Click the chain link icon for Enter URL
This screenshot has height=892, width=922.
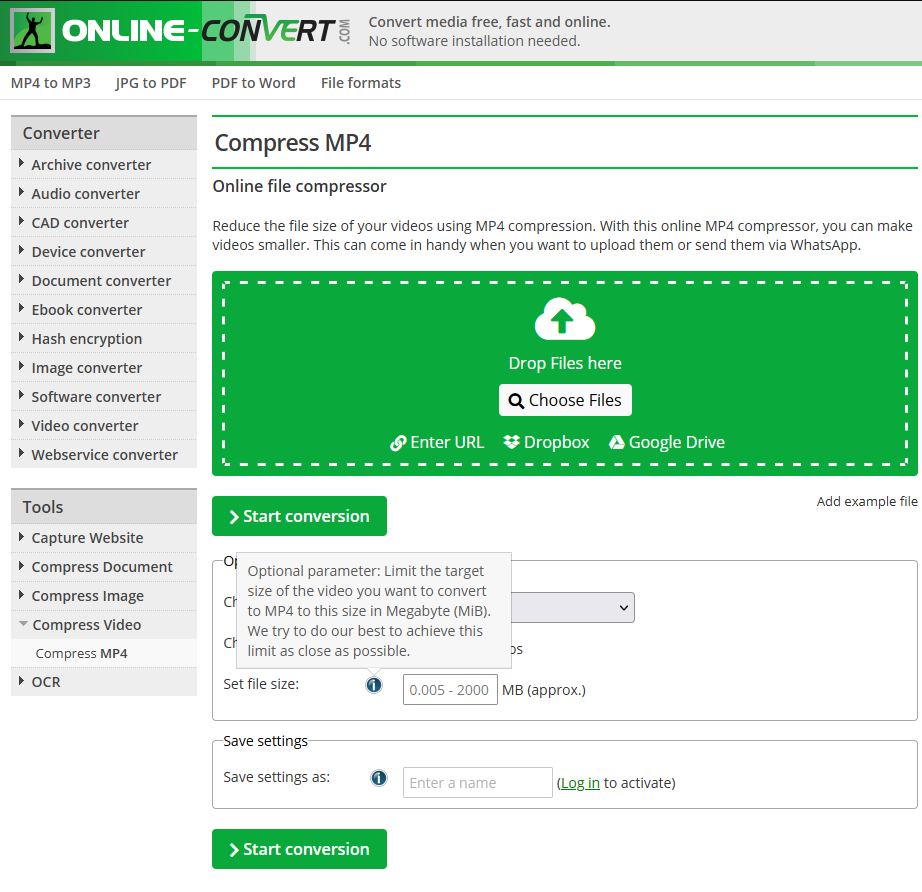point(398,443)
